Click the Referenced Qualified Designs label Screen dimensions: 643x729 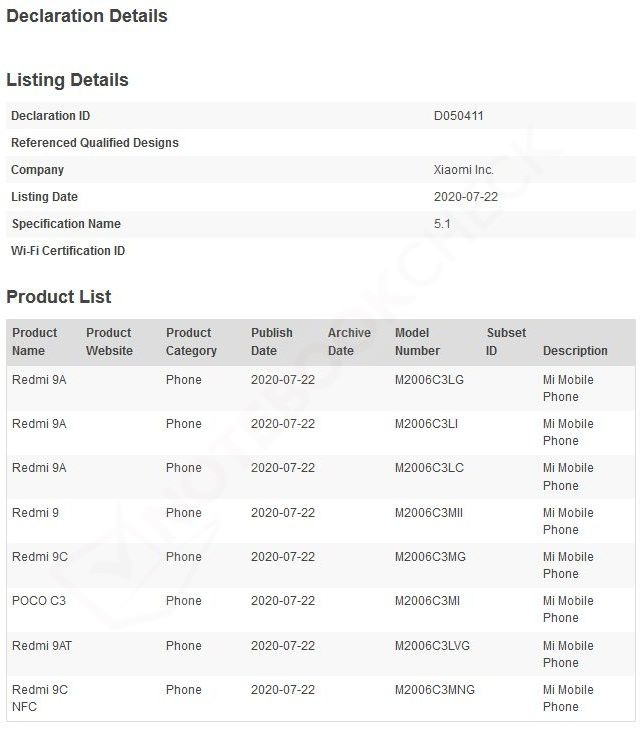point(95,143)
